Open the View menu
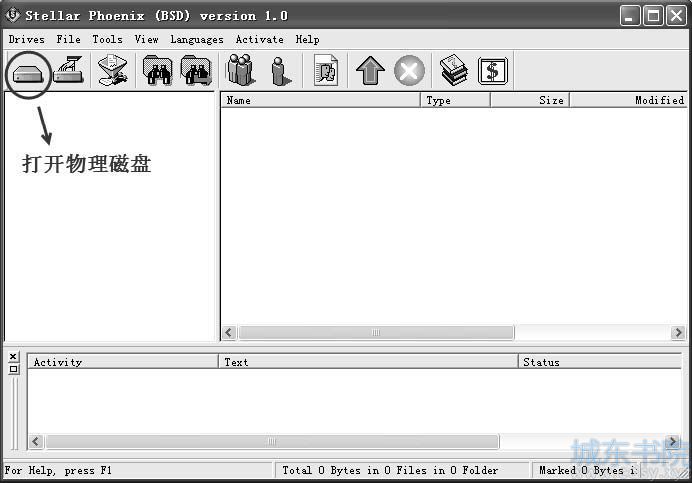 pos(147,39)
